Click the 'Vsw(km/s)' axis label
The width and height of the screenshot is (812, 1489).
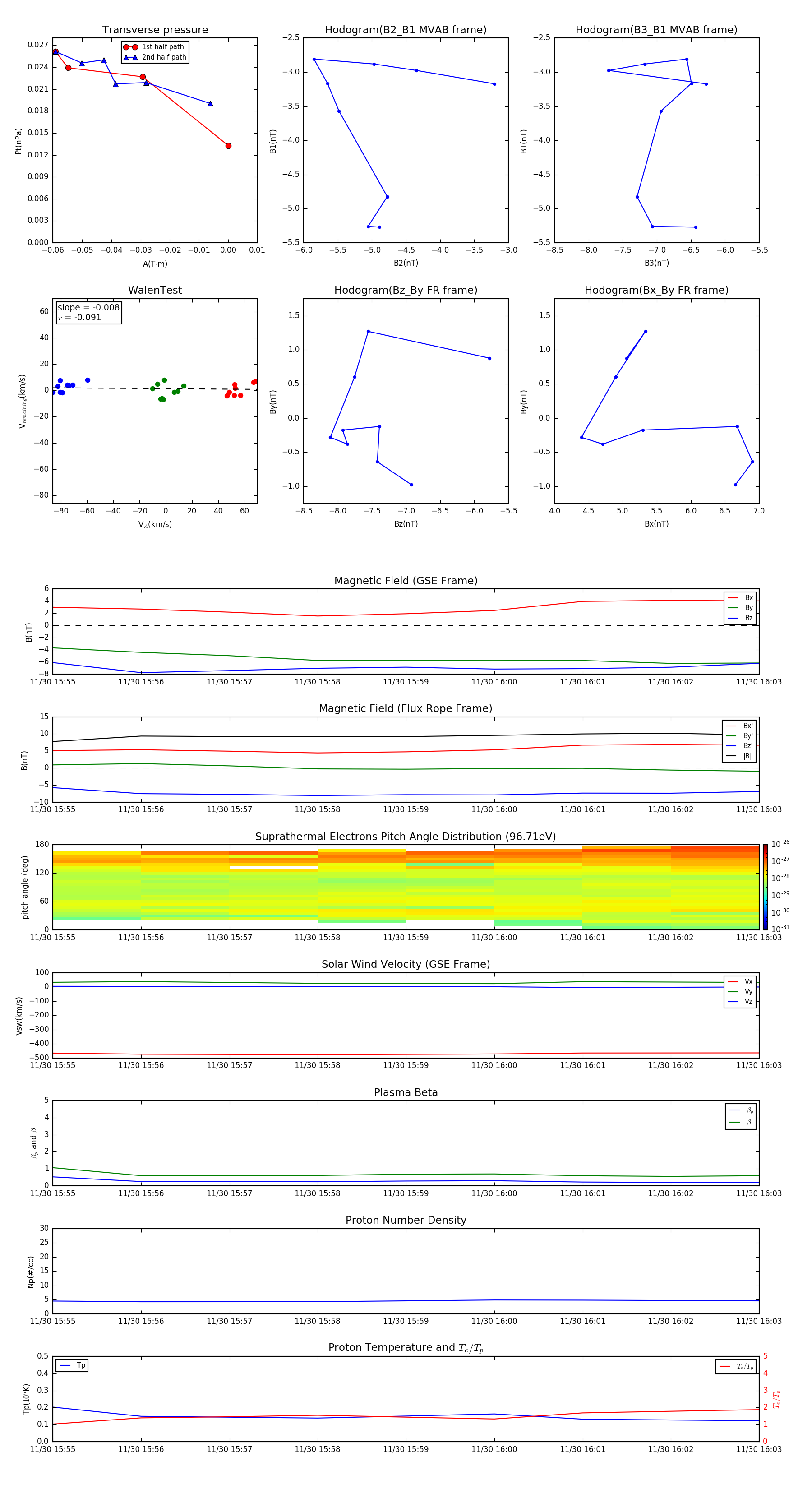tap(18, 1015)
